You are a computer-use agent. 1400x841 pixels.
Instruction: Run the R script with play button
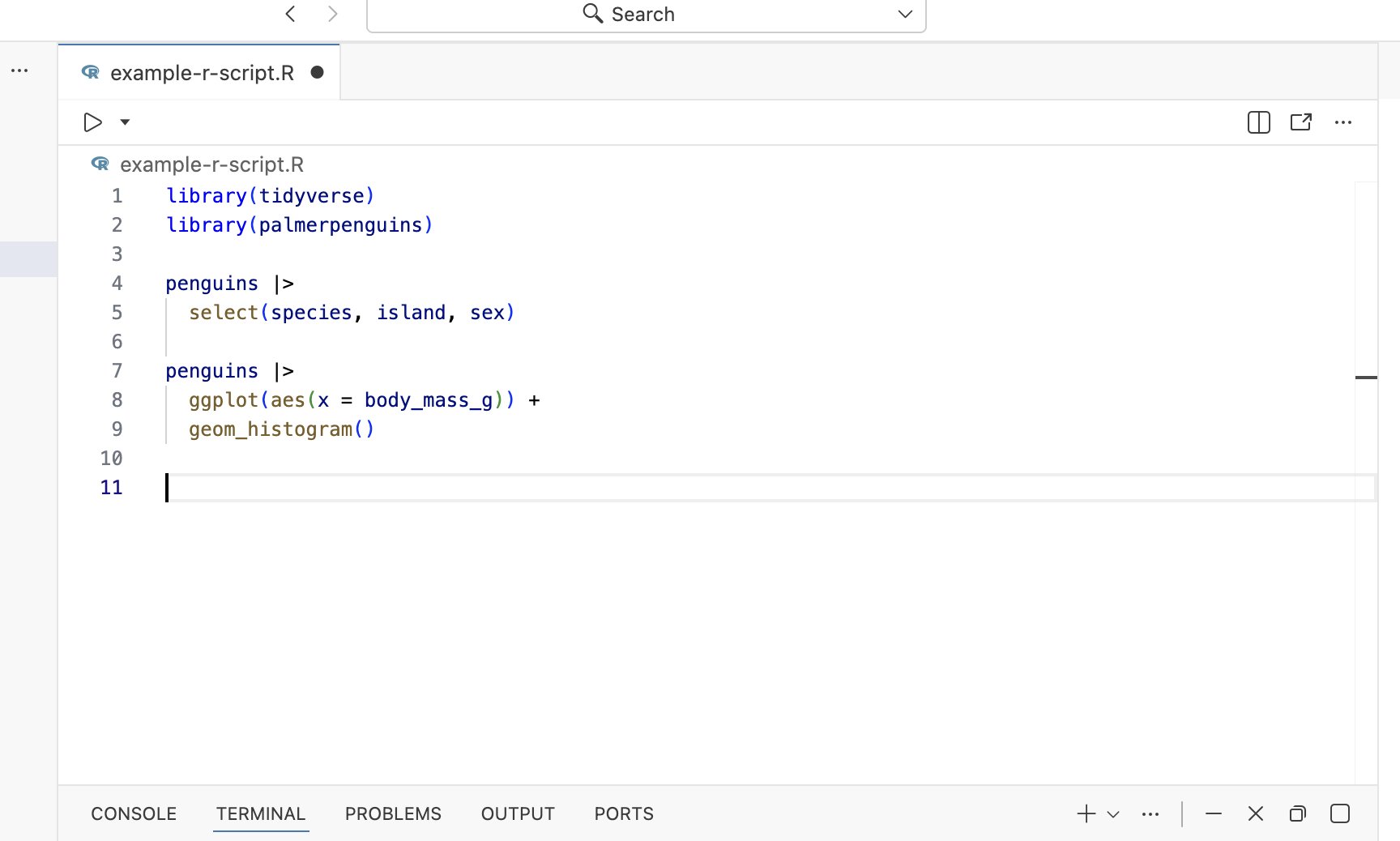[92, 122]
